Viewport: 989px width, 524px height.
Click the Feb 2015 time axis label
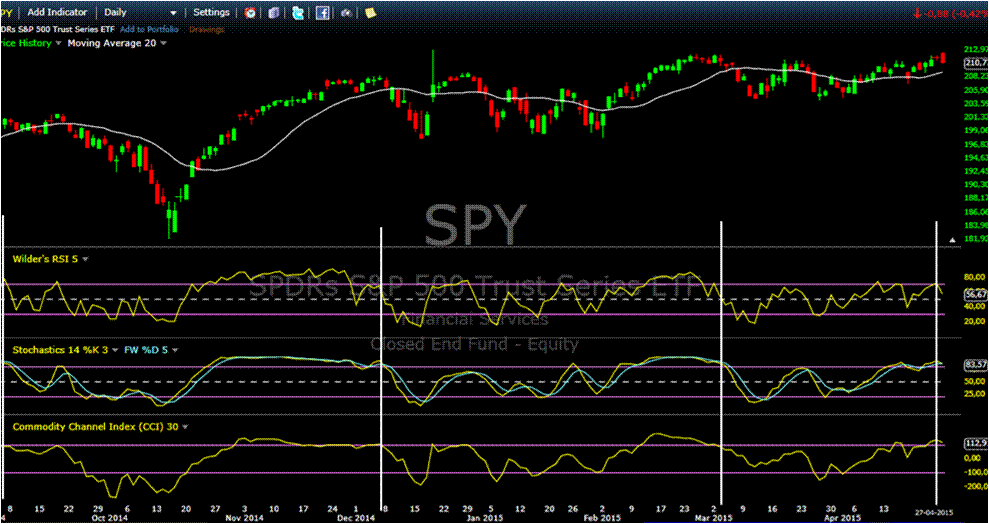coord(600,517)
